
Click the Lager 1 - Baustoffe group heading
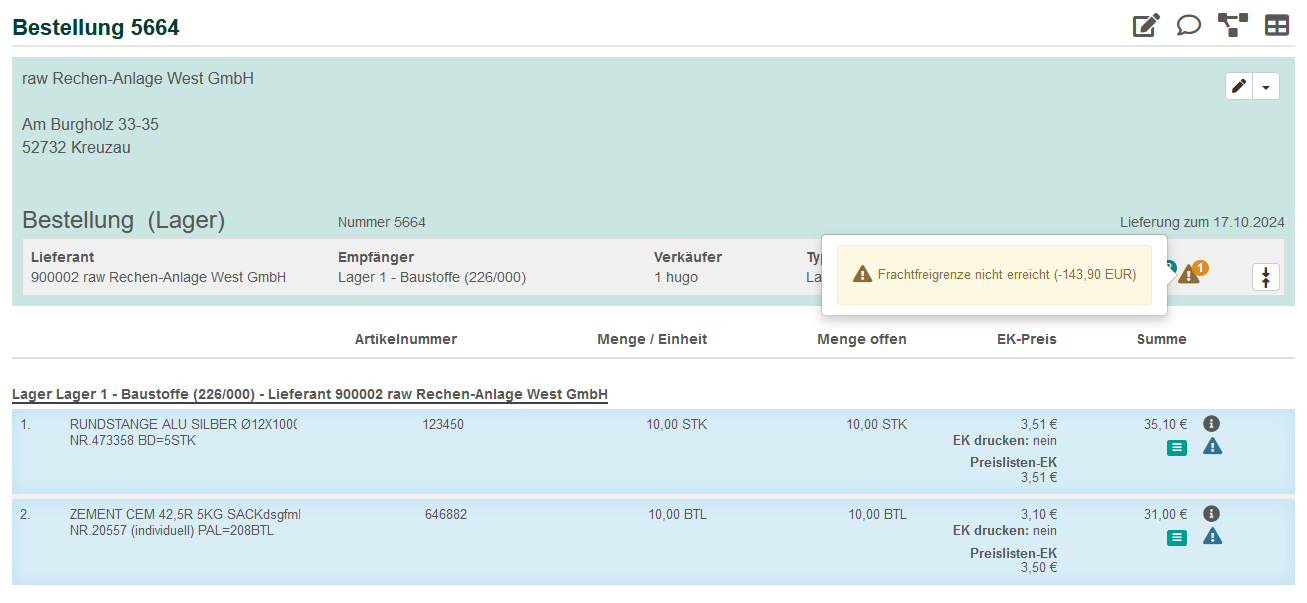(310, 395)
